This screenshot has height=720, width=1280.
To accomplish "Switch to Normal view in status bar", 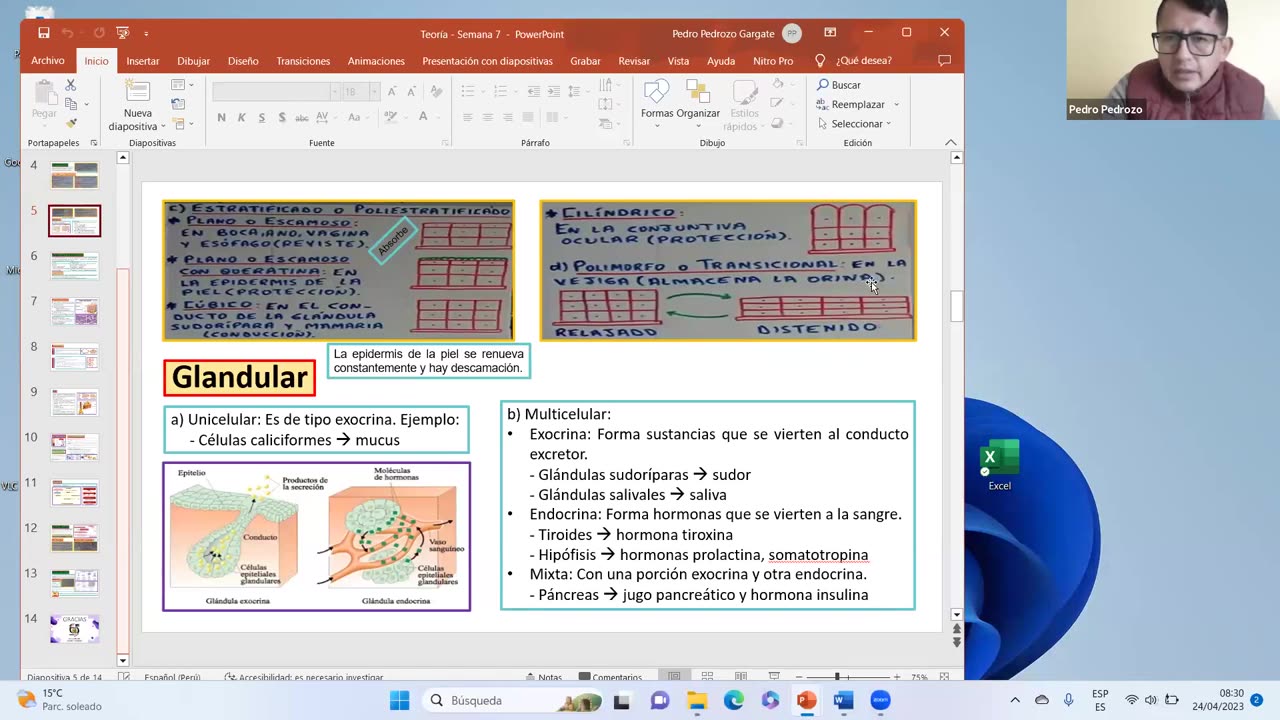I will point(674,677).
